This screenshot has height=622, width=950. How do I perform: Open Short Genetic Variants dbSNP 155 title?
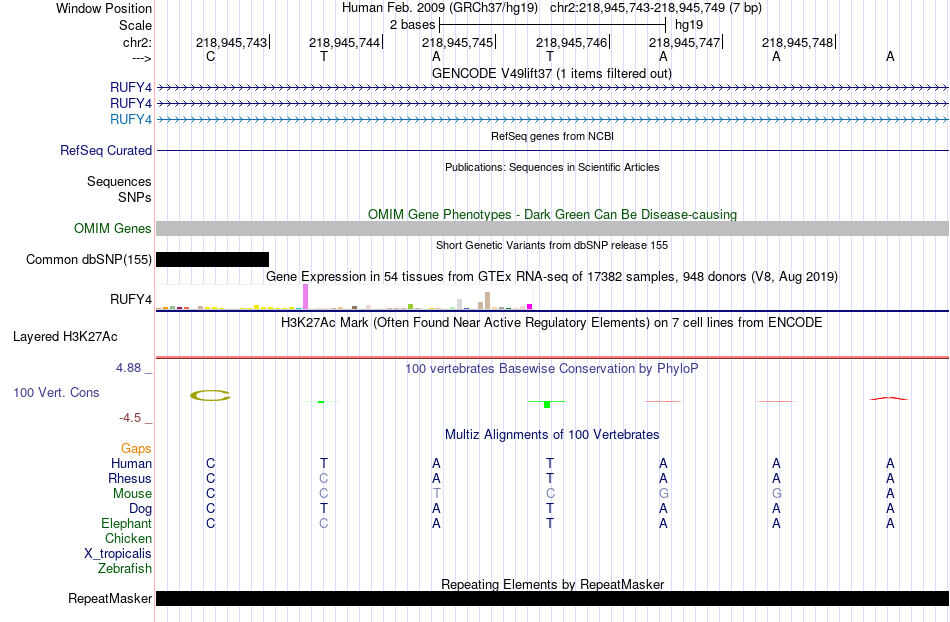552,245
